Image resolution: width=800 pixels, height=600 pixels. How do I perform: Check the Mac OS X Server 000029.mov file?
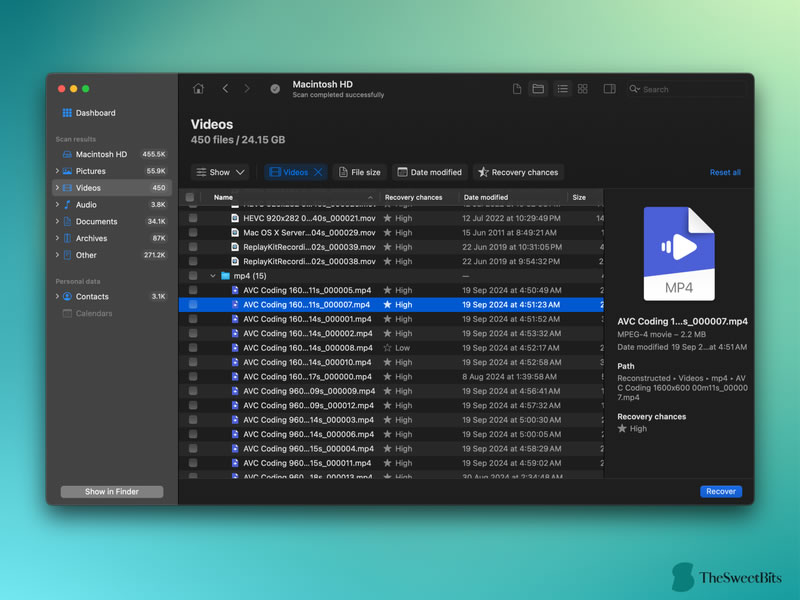(193, 233)
